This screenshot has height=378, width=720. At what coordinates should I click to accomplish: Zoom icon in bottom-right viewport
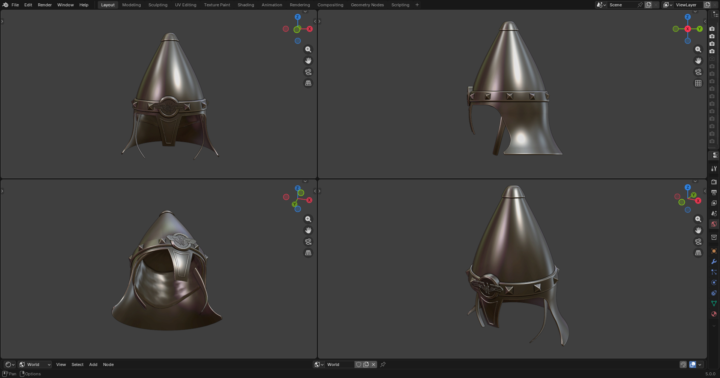point(698,219)
